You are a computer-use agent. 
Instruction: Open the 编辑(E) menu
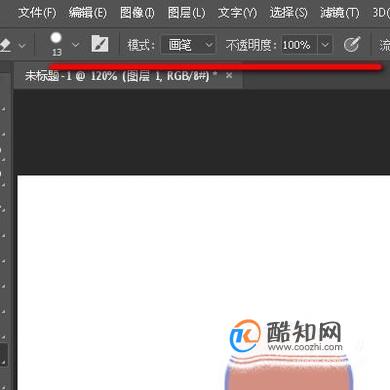coord(88,13)
